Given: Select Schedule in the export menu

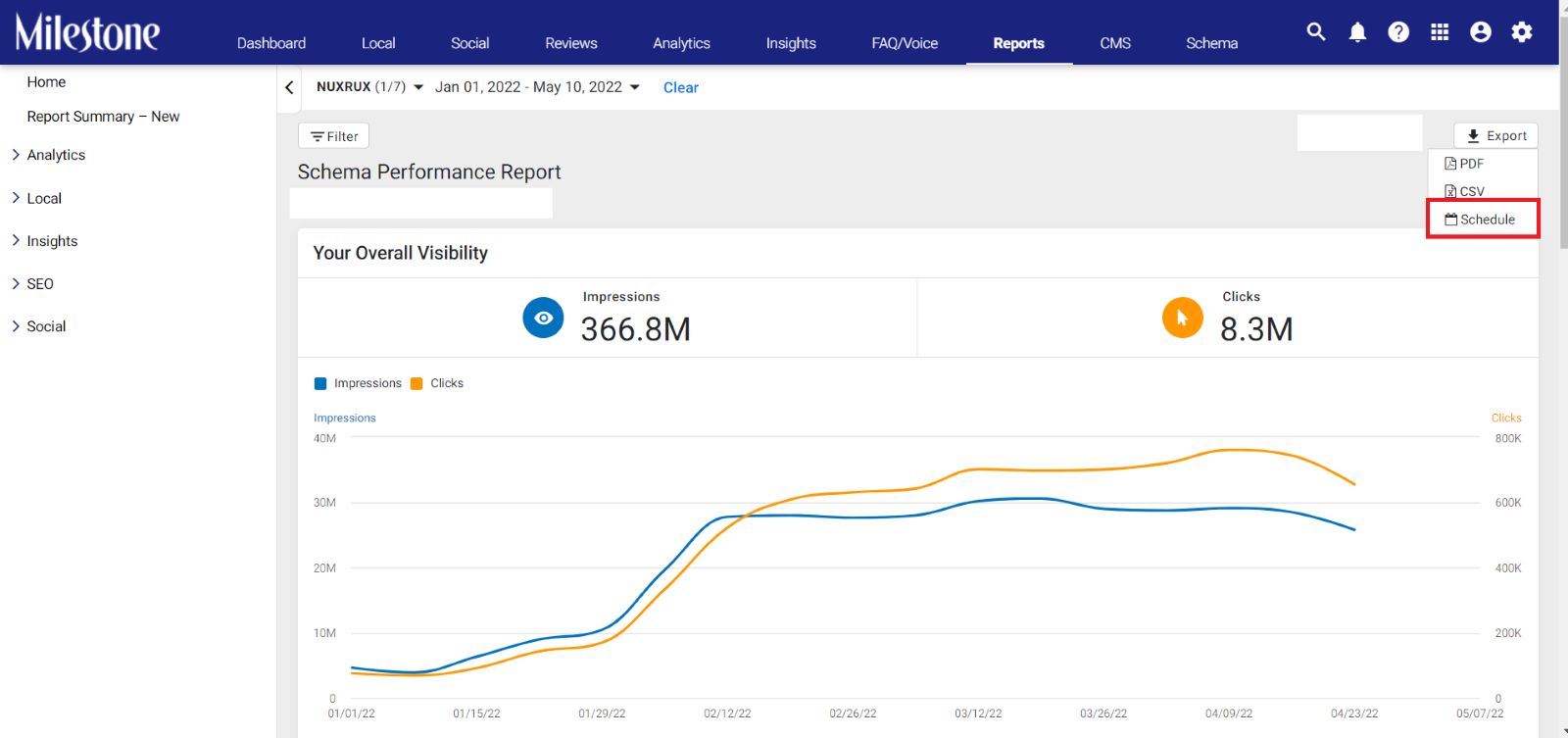Looking at the screenshot, I should click(1482, 220).
